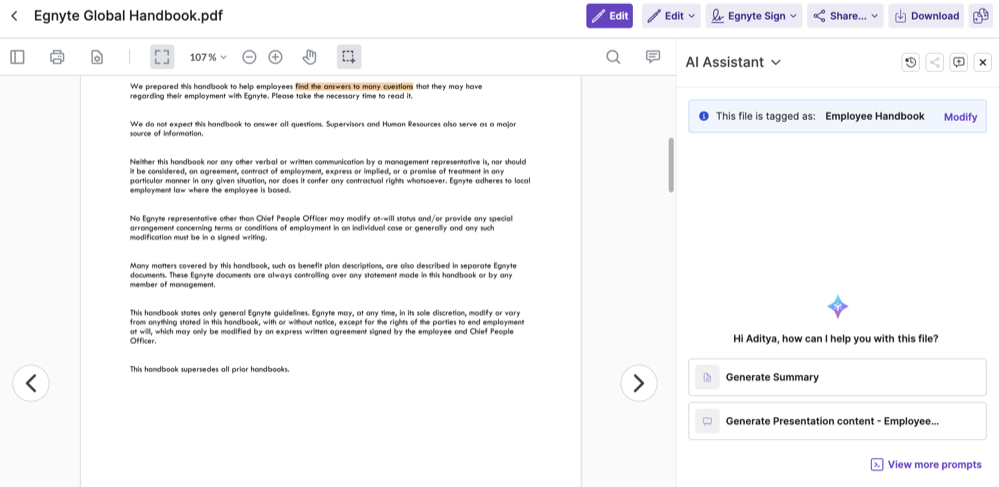Open the document search magnifier
The height and width of the screenshot is (487, 999).
613,57
